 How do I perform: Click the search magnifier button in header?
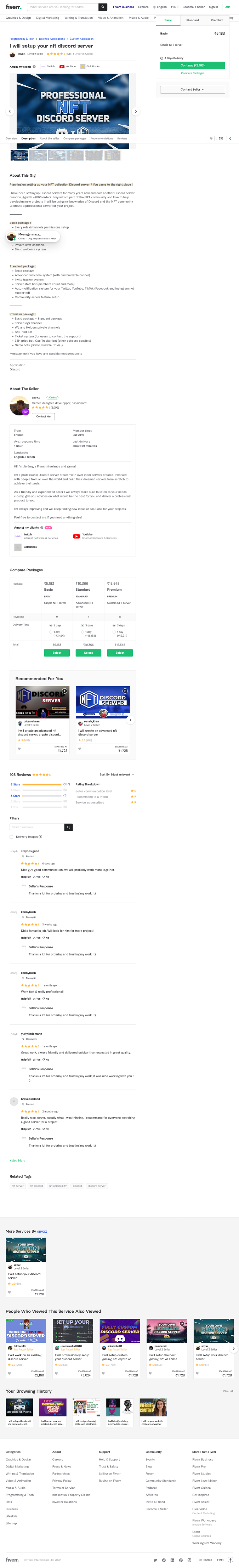[x=103, y=7]
